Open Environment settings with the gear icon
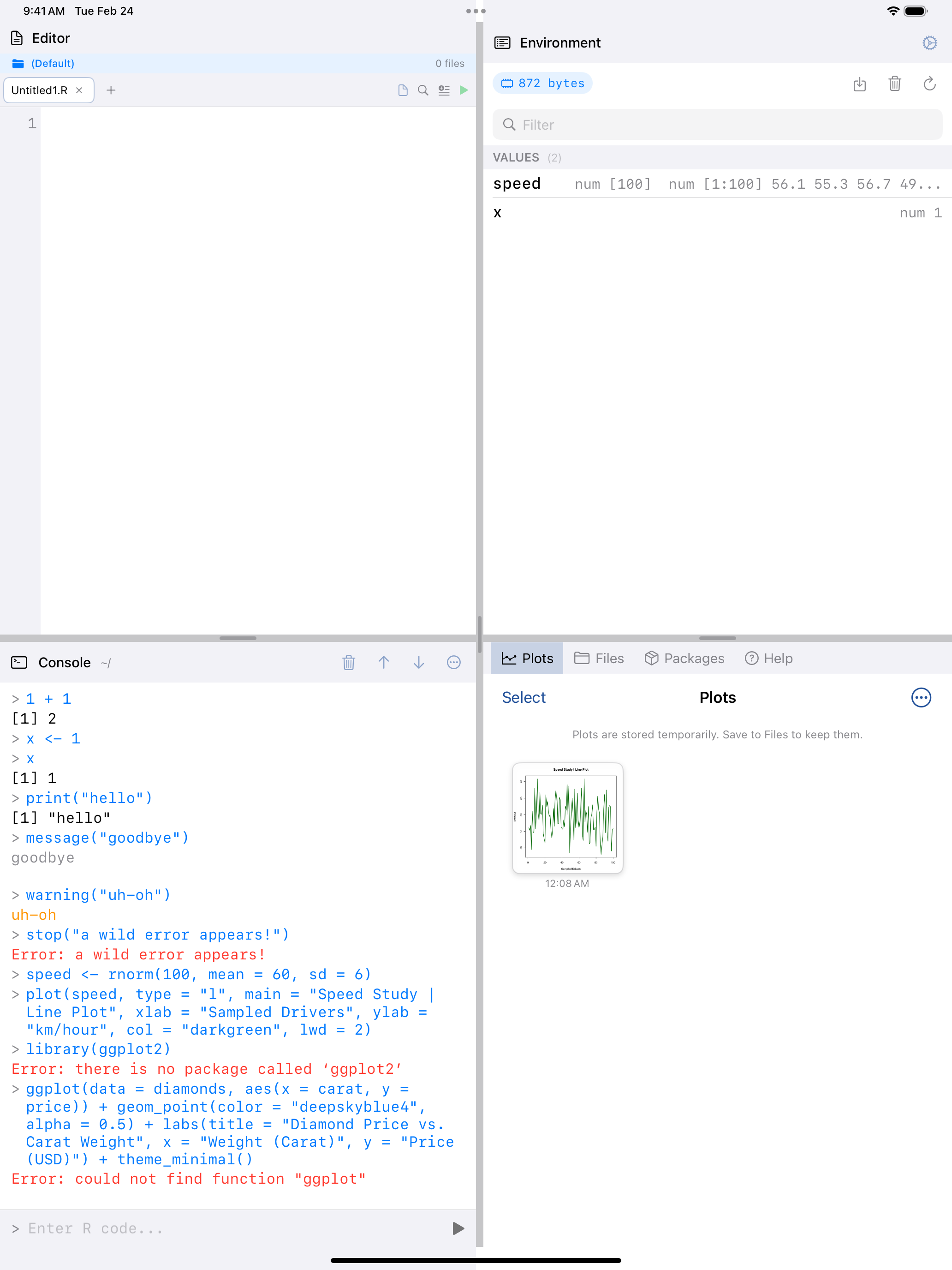The image size is (952, 1270). [929, 42]
